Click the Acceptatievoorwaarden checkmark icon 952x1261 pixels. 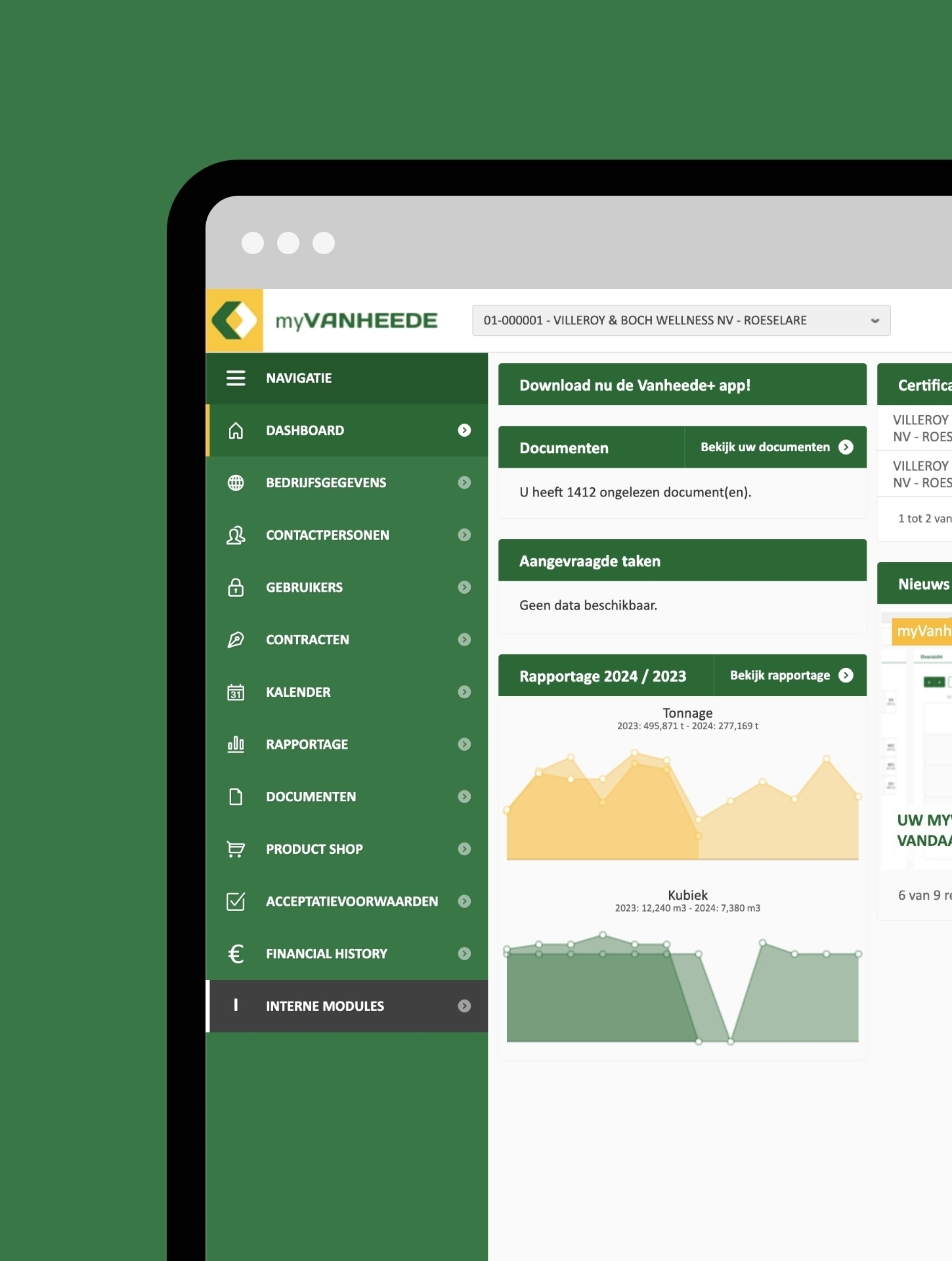(x=236, y=901)
